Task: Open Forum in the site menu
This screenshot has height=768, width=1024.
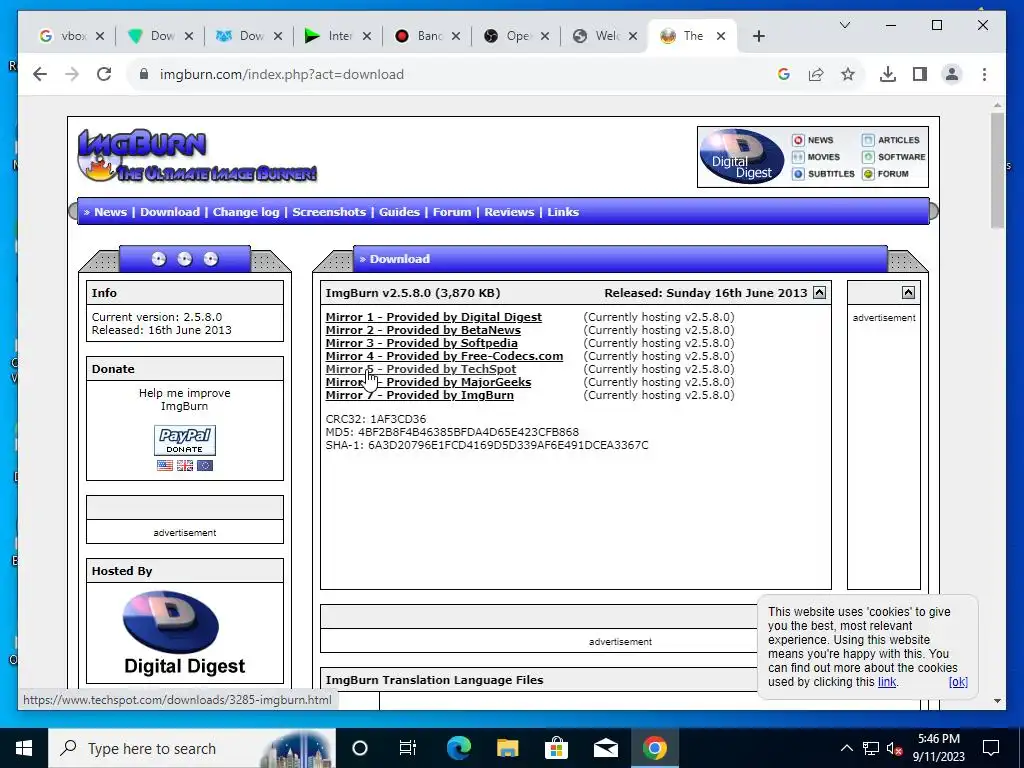Action: pos(452,212)
